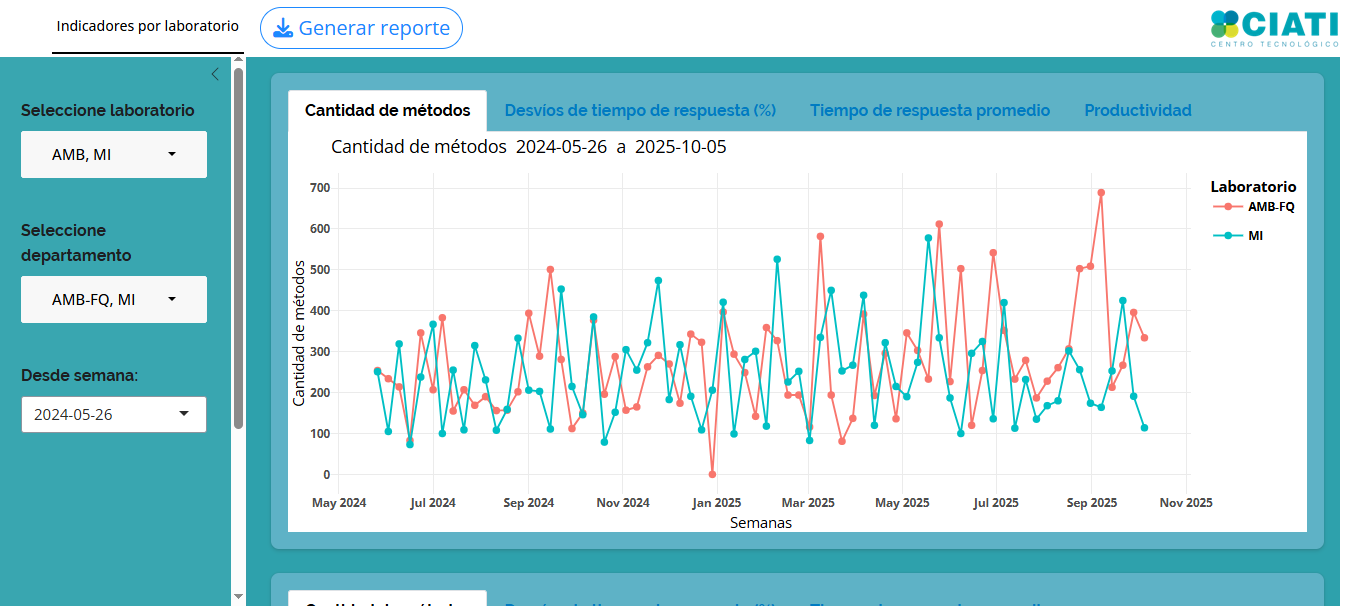Expand the Desde semana date dropdown

click(114, 414)
